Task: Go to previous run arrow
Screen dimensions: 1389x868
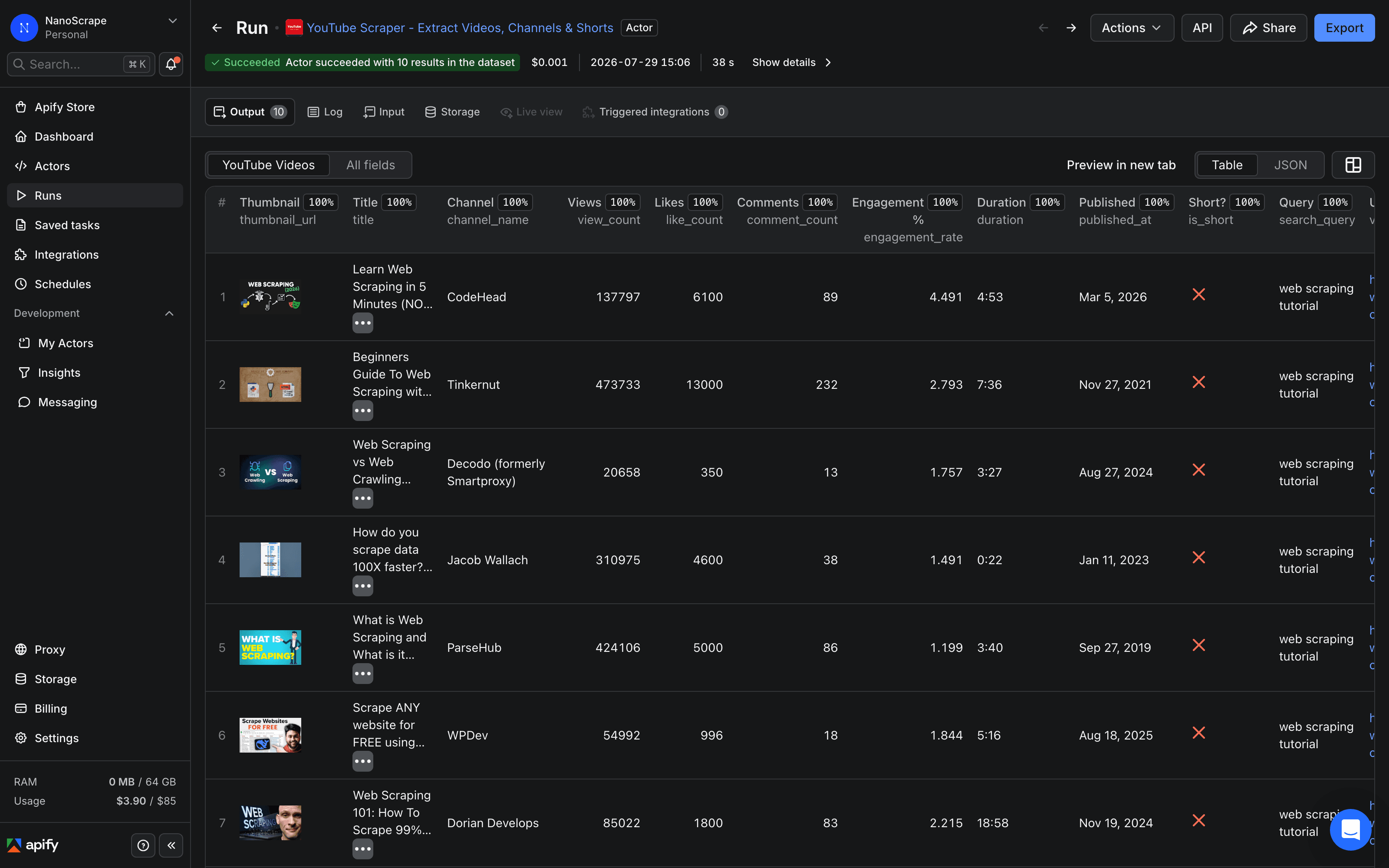Action: point(1043,27)
